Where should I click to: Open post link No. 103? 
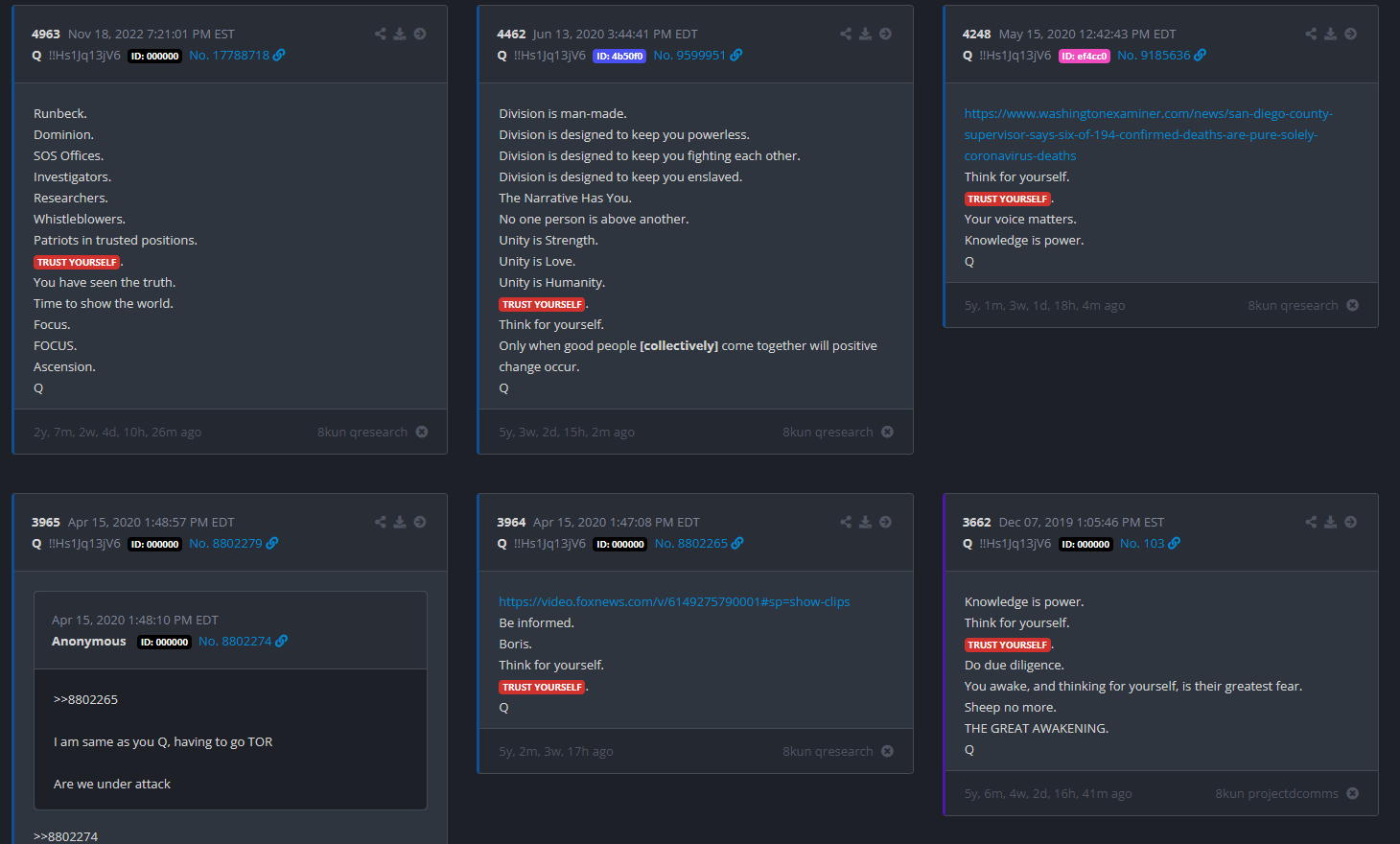click(x=1150, y=544)
